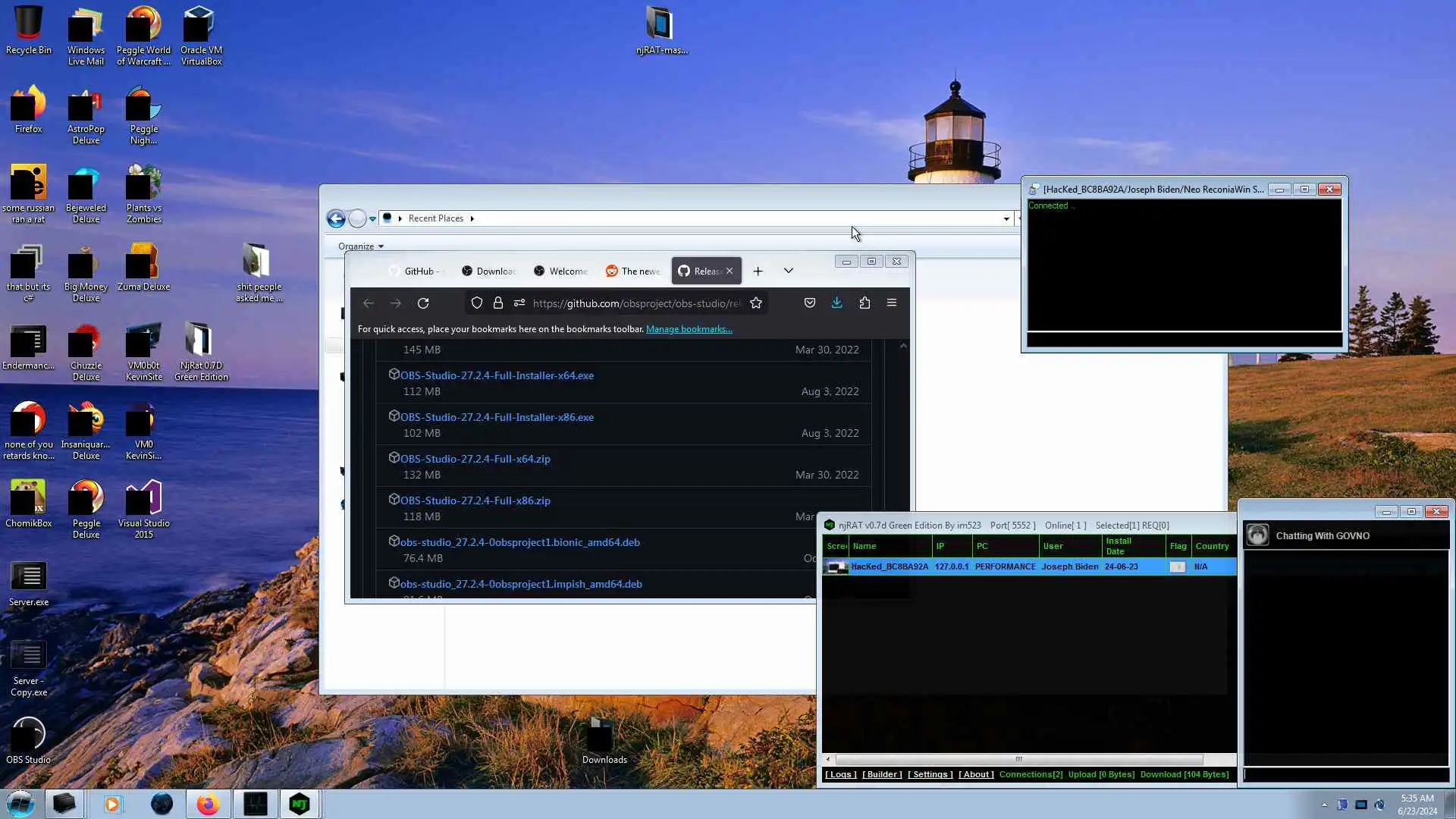
Task: Expand Explorer address bar dropdown arrow
Action: coord(1006,218)
